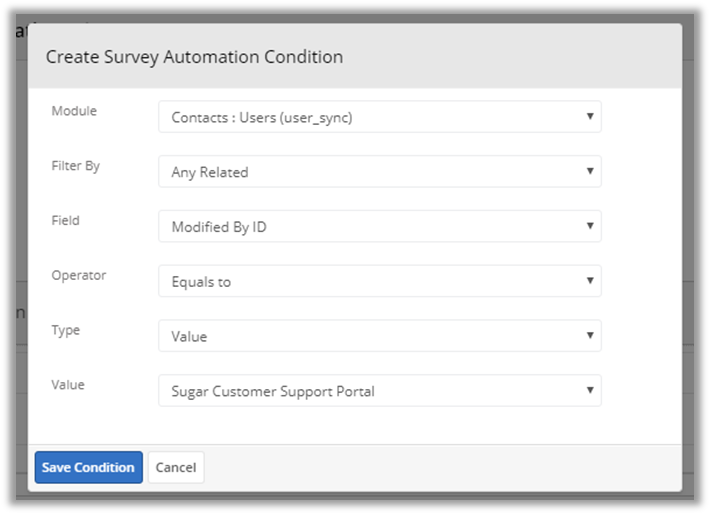
Task: Open the Sugar Customer Support Portal value dropdown
Action: tap(379, 391)
